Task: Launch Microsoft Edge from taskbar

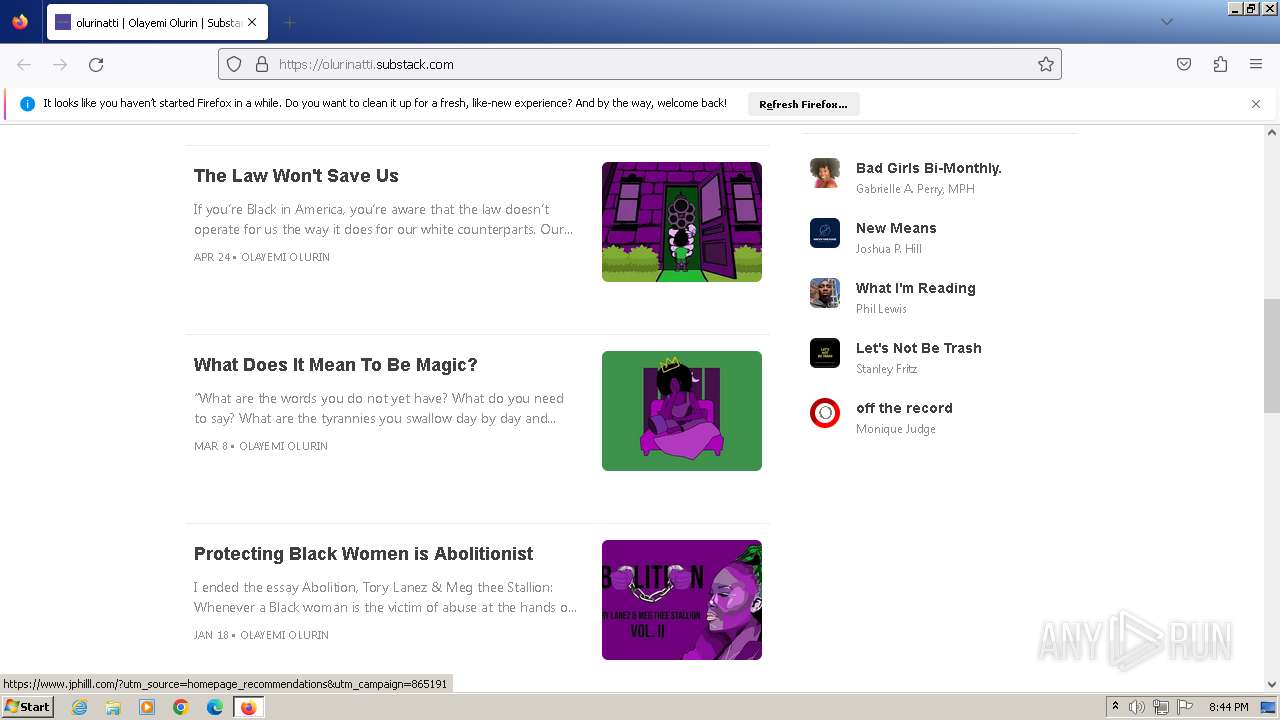Action: 215,707
